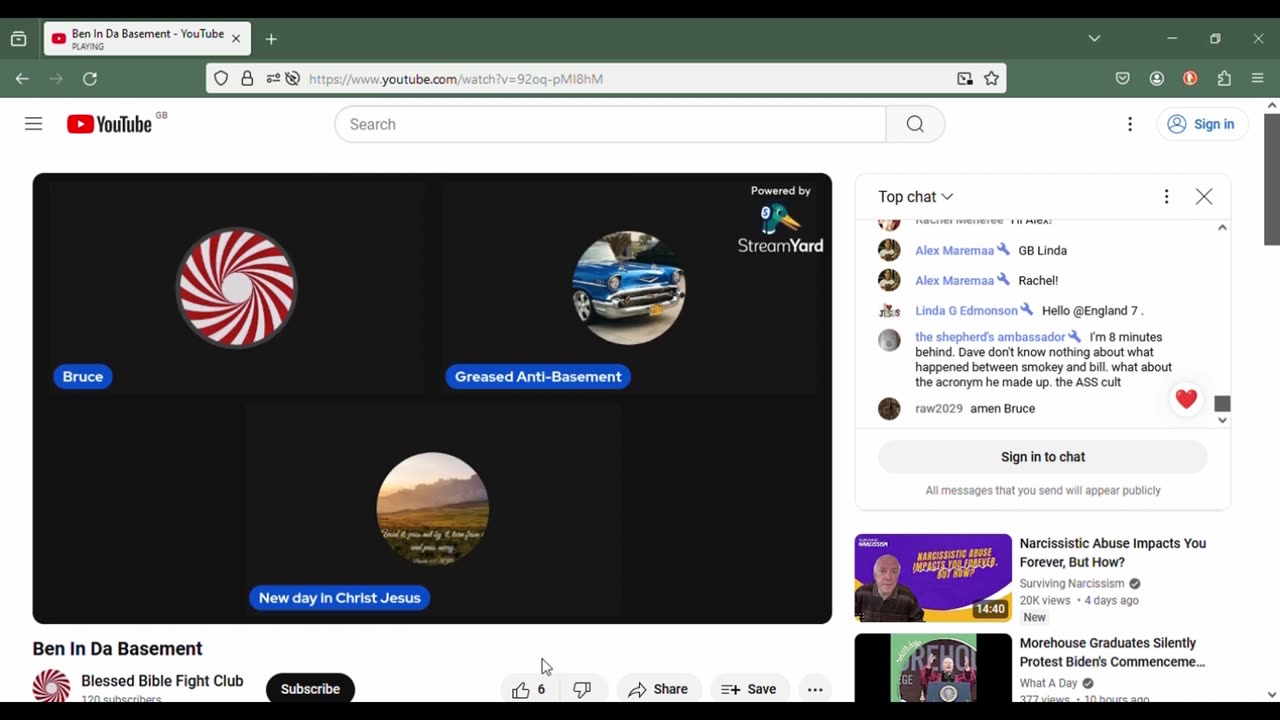Select the YouTube URL in the address bar
The width and height of the screenshot is (1280, 720).
tap(456, 79)
